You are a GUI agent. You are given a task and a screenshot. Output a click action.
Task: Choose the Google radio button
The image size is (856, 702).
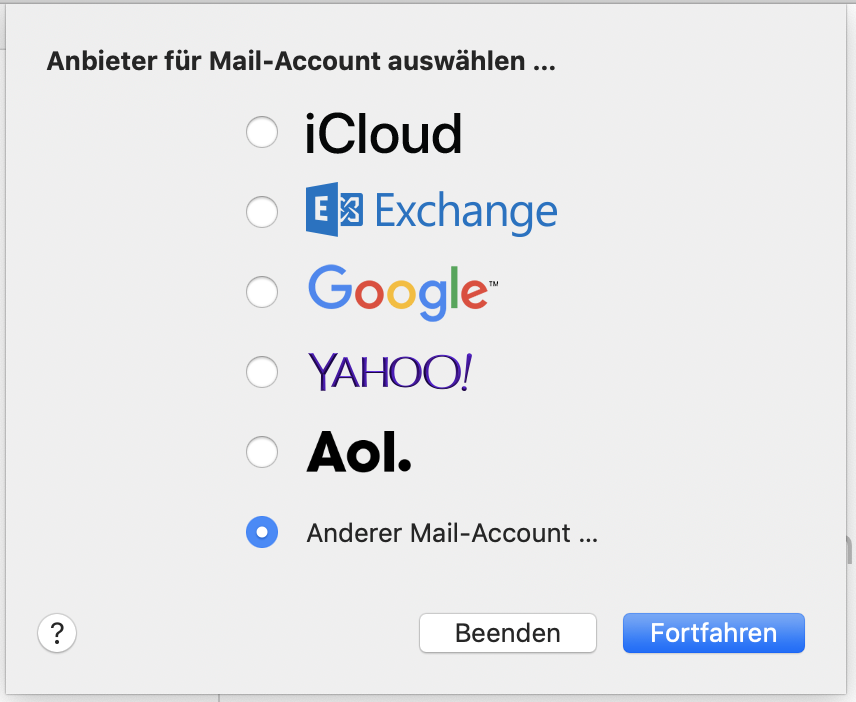[x=262, y=292]
